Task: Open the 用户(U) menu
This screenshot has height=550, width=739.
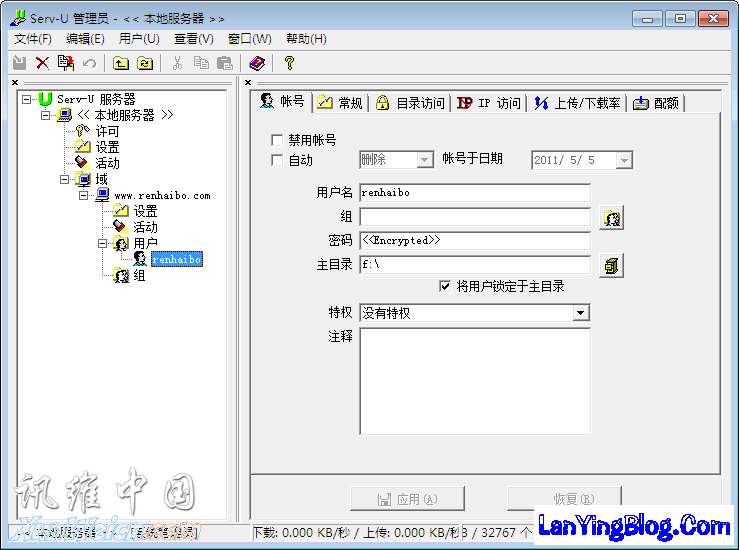Action: pyautogui.click(x=139, y=39)
